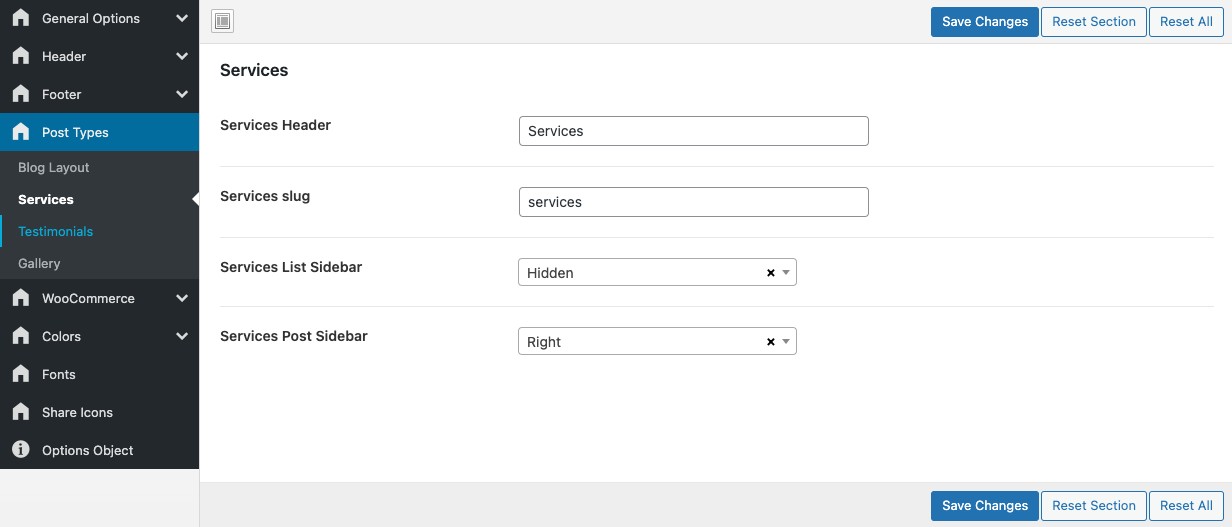Click the home icon beside Header

pos(20,56)
